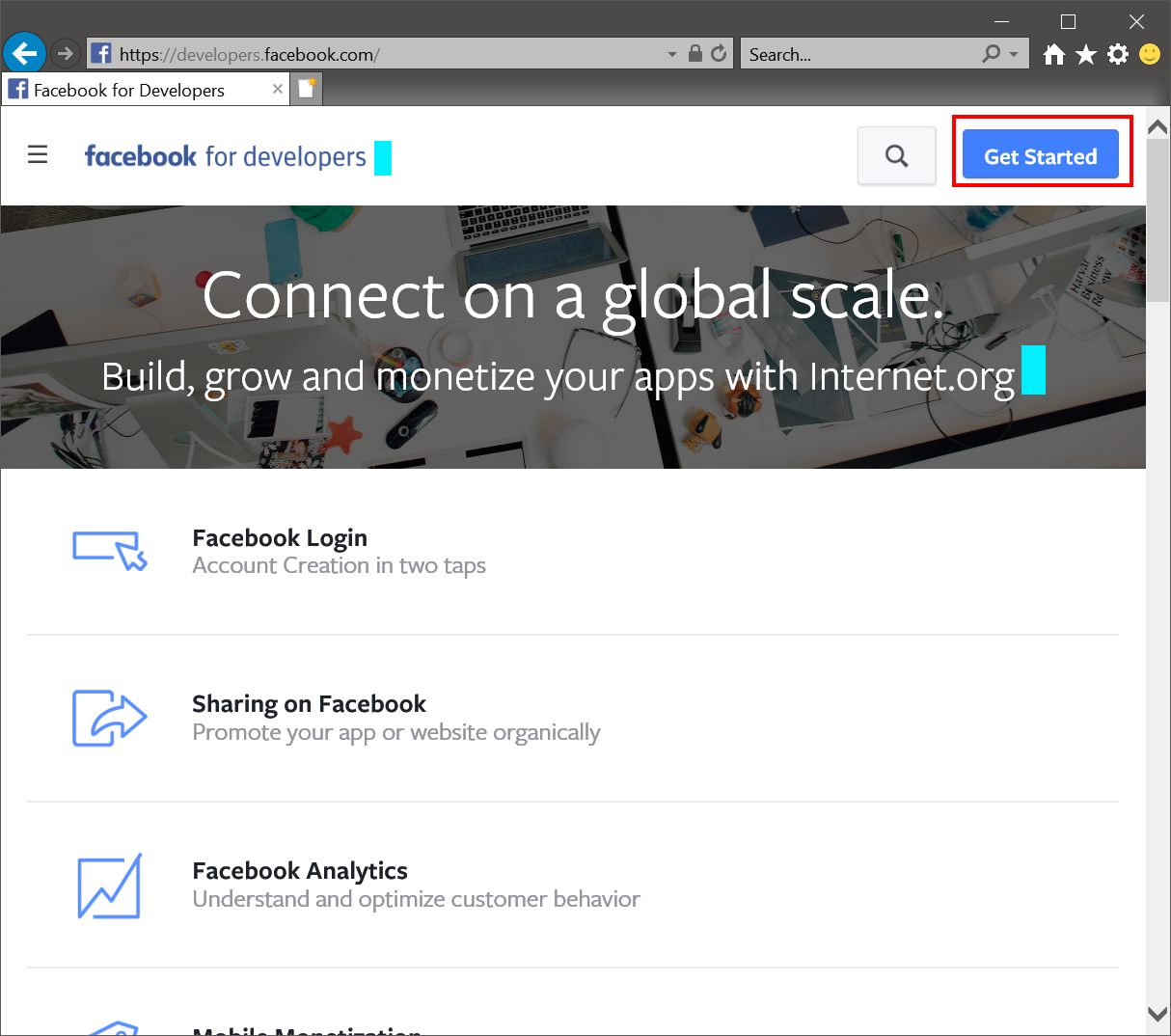Click the vertical scrollbar thumb
Screen dimensions: 1171x1036
coord(1157,222)
